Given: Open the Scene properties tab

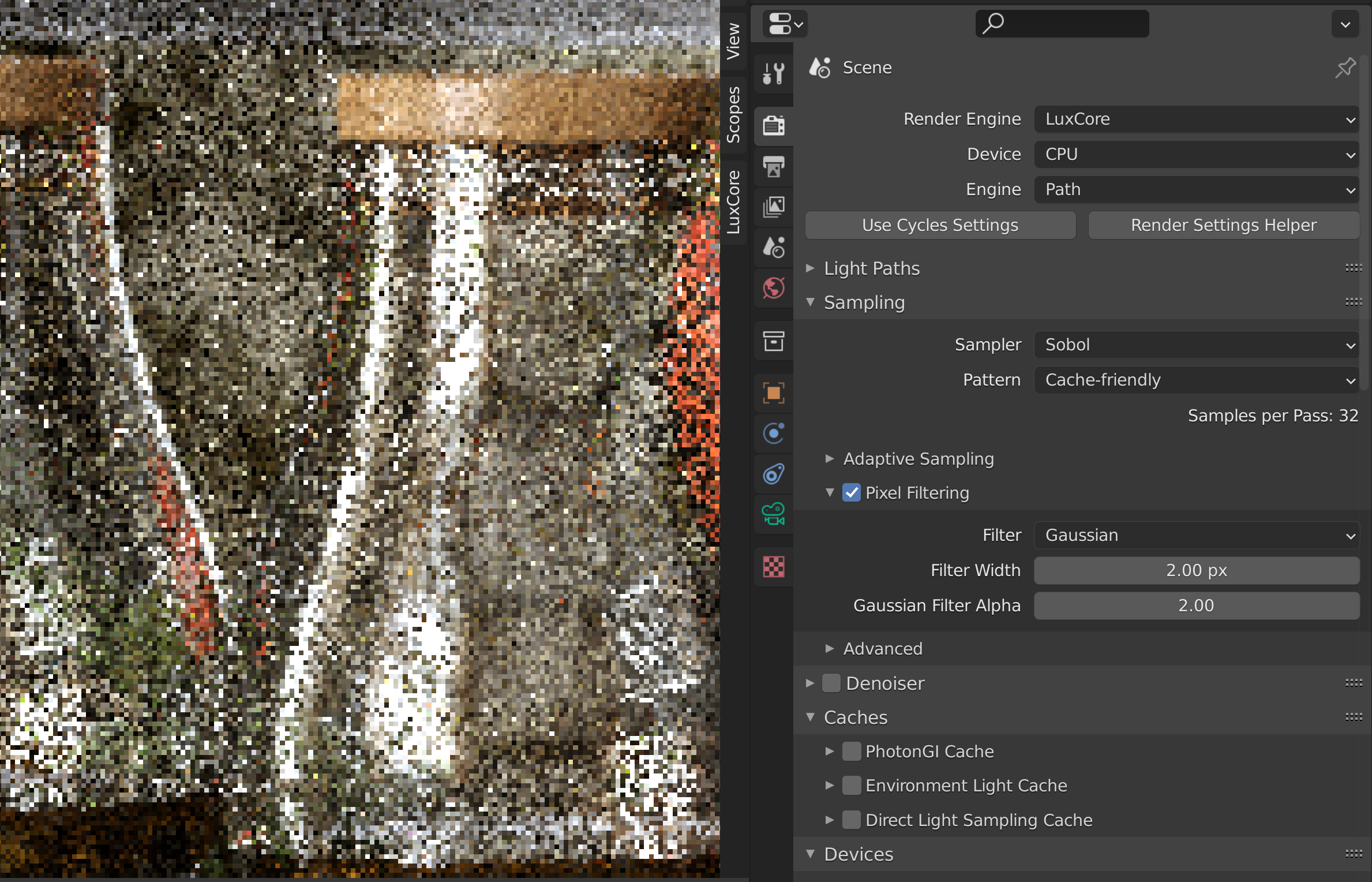Looking at the screenshot, I should (x=773, y=247).
